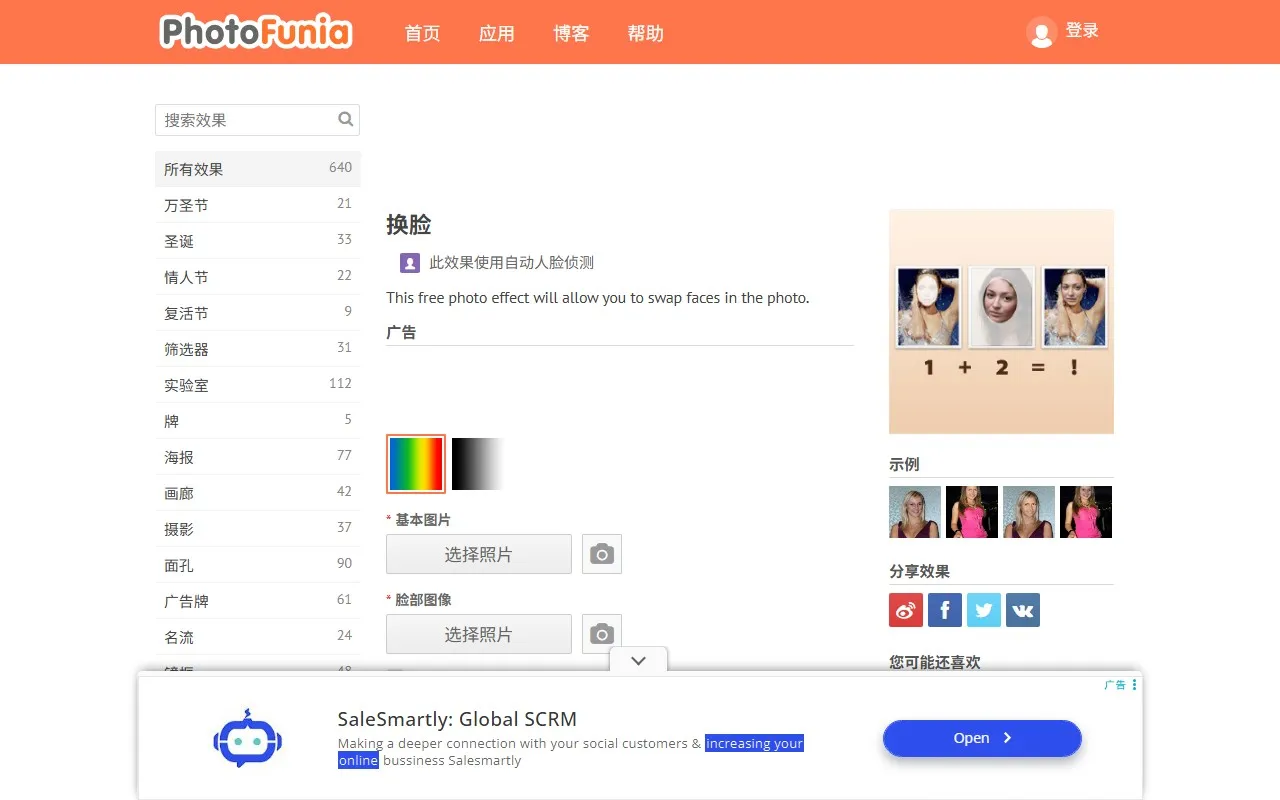The width and height of the screenshot is (1280, 800).
Task: Share the effect on Twitter
Action: coord(983,610)
